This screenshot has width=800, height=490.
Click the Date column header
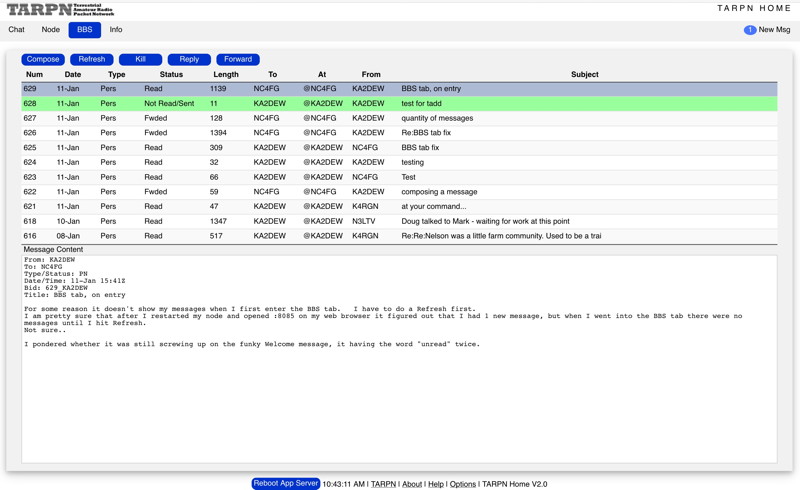coord(73,74)
